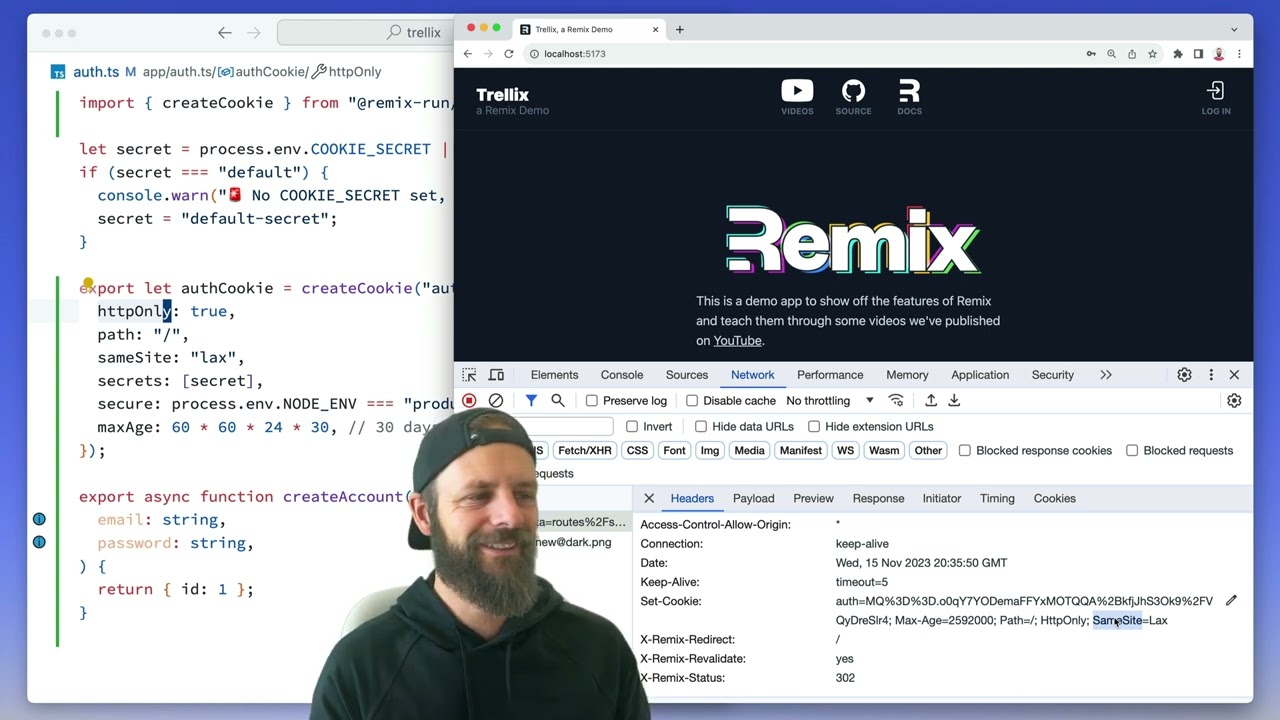Open Chrome three-dot menu
The width and height of the screenshot is (1280, 720).
[x=1240, y=54]
